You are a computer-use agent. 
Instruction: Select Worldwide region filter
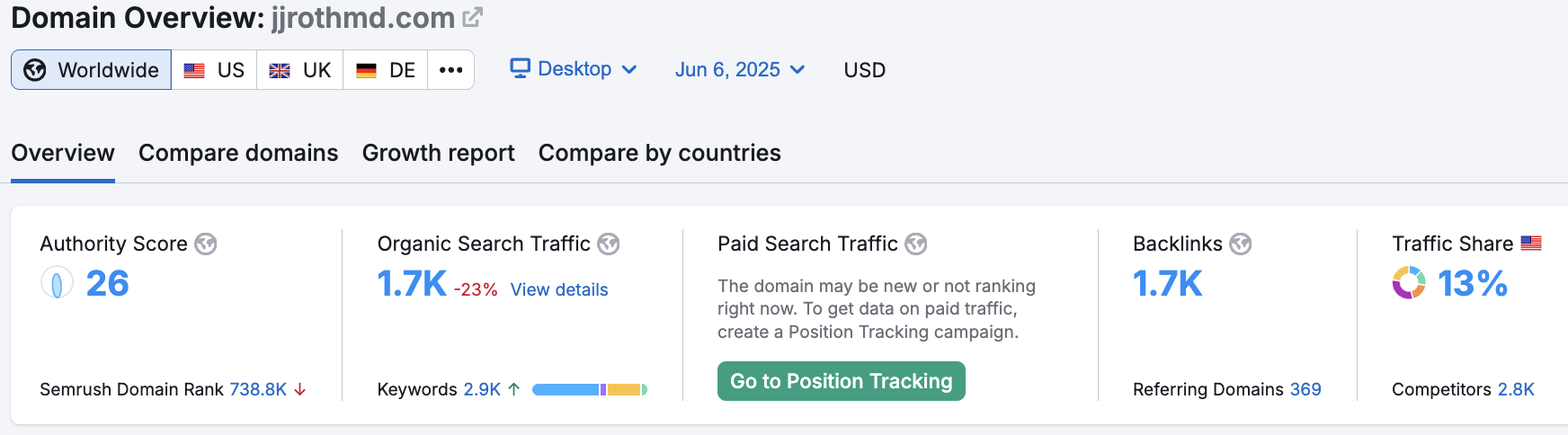click(92, 70)
